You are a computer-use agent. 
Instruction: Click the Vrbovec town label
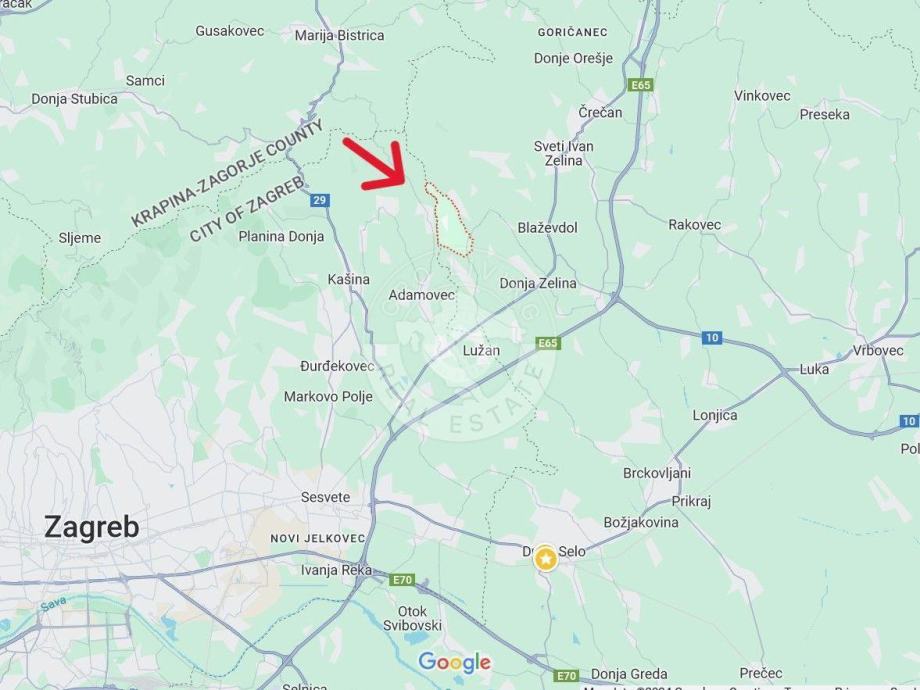coord(878,350)
